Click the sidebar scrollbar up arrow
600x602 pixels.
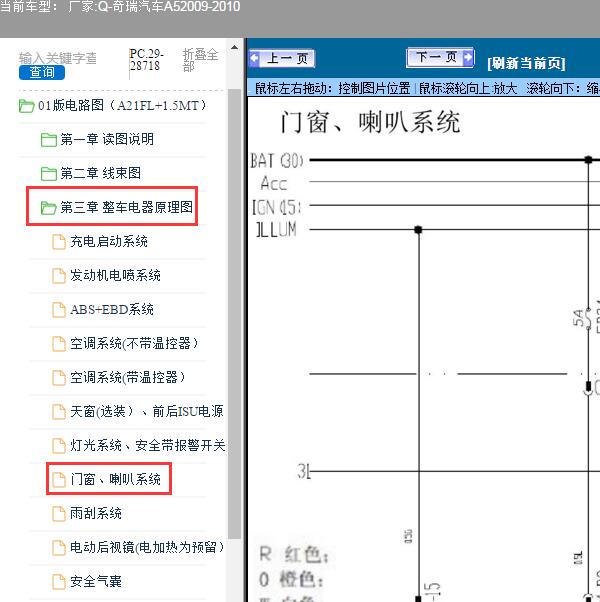[x=234, y=48]
